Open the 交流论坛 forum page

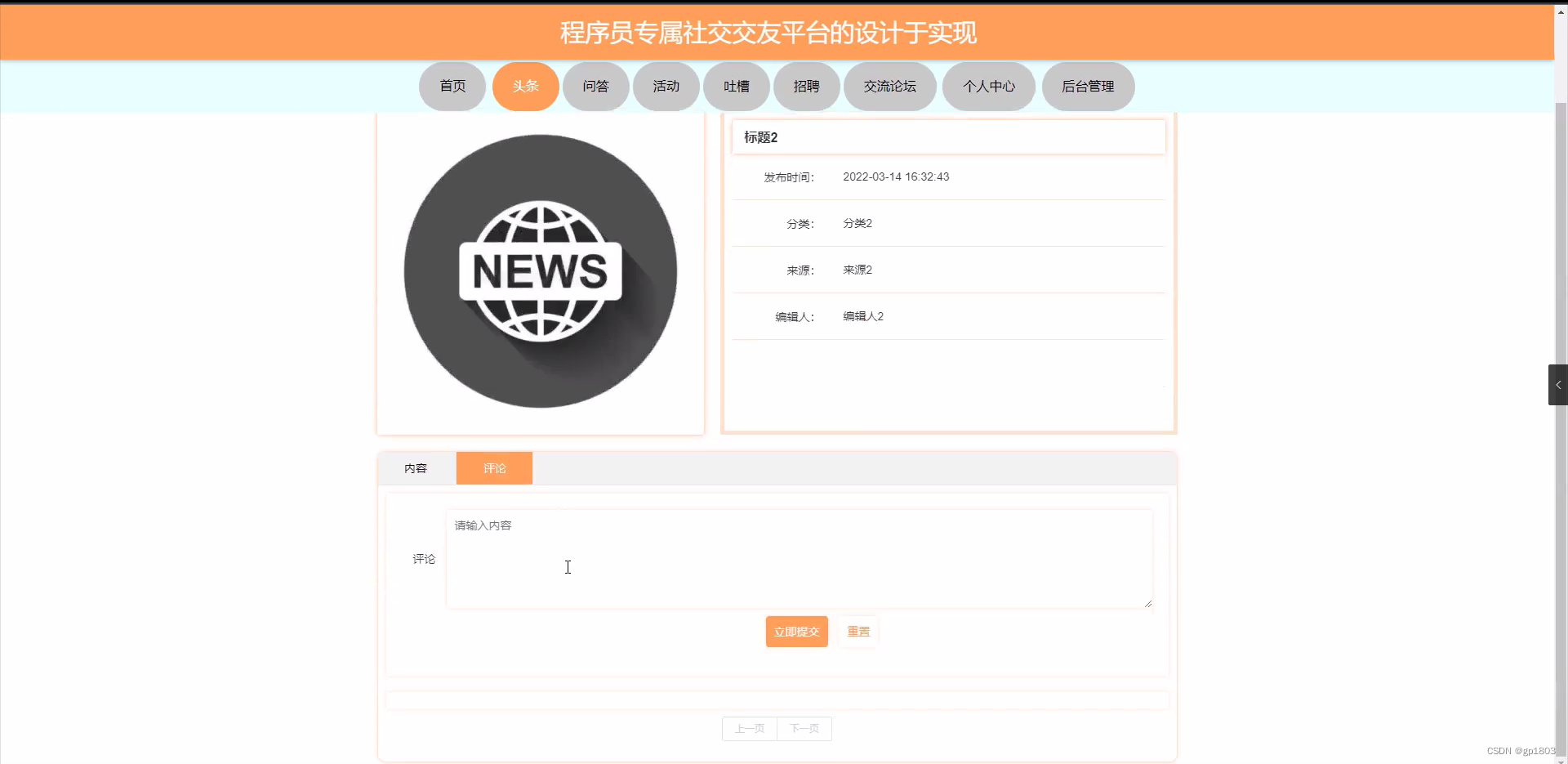click(x=889, y=86)
